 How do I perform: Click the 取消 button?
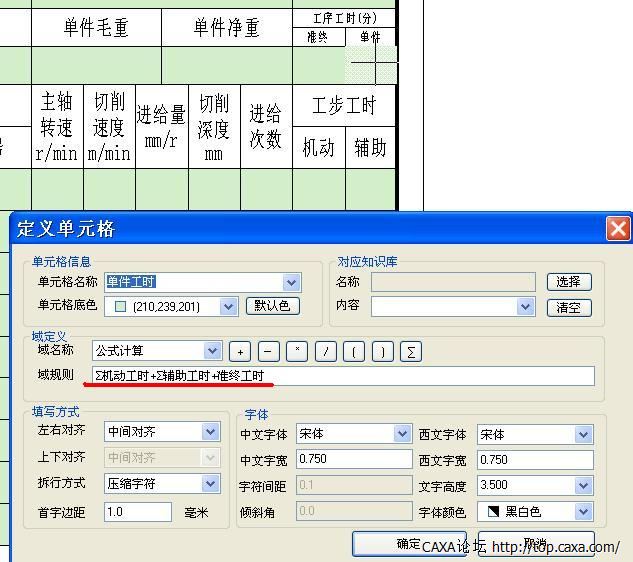tap(536, 544)
